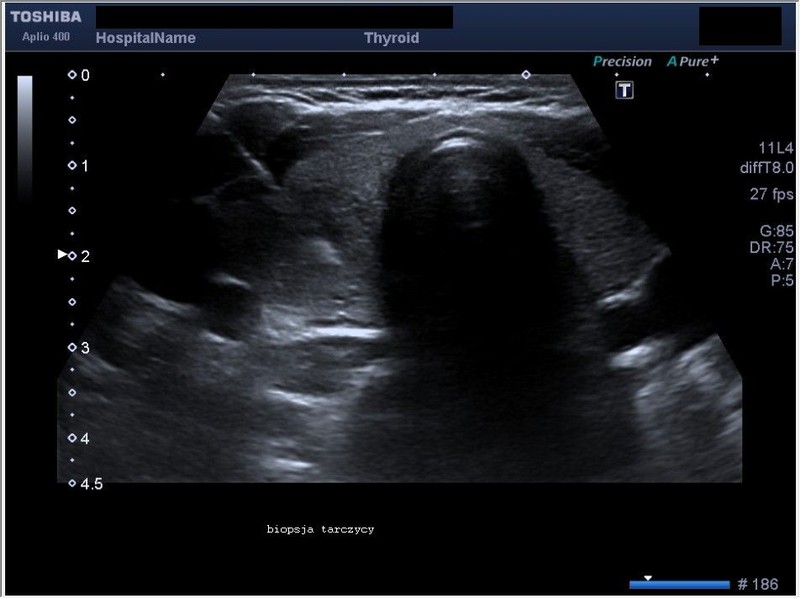This screenshot has height=598, width=800.
Task: Click the 27 fps frame rate value
Action: pyautogui.click(x=771, y=194)
